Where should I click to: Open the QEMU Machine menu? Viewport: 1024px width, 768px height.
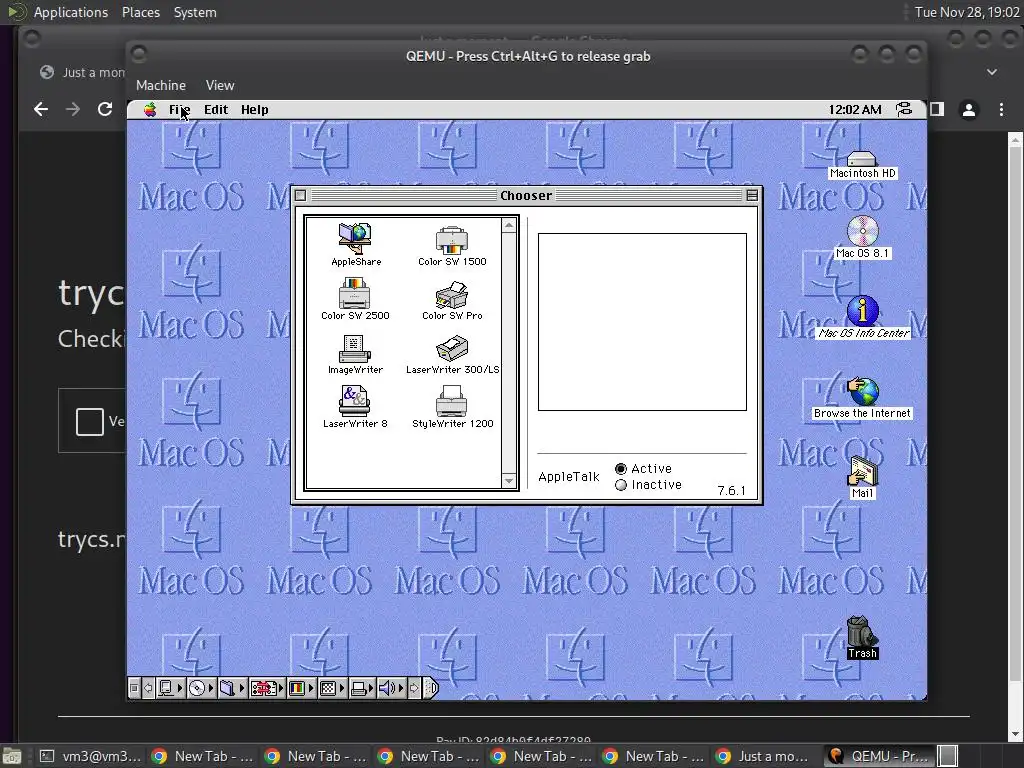[x=161, y=86]
